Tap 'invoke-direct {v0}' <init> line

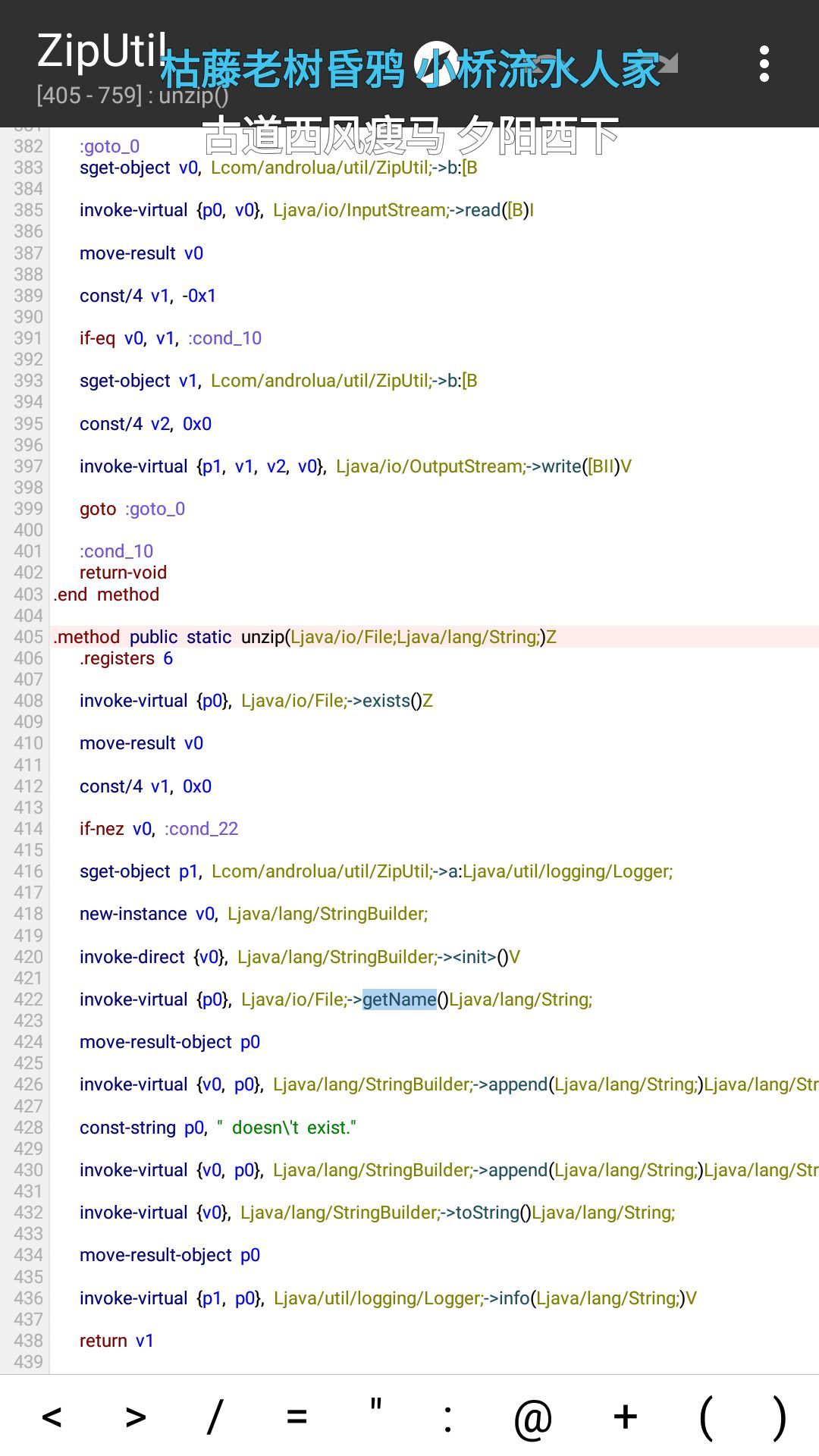300,957
